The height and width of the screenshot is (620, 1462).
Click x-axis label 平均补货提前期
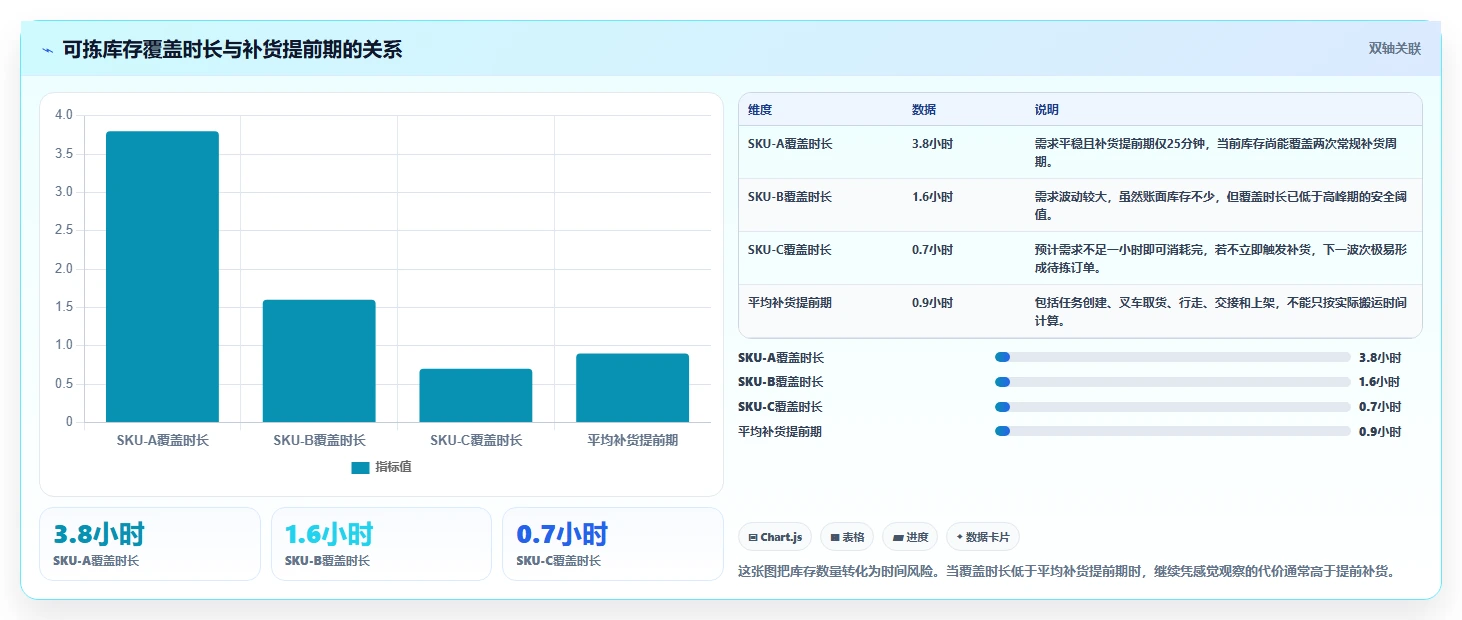(633, 440)
